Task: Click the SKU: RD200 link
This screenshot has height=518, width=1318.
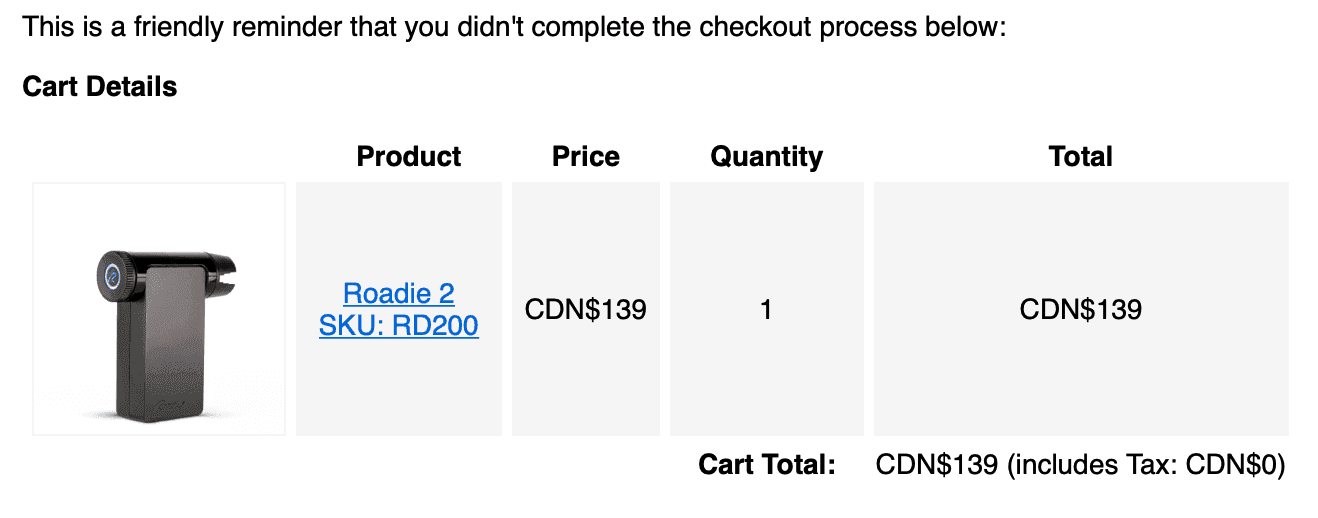Action: [x=398, y=326]
